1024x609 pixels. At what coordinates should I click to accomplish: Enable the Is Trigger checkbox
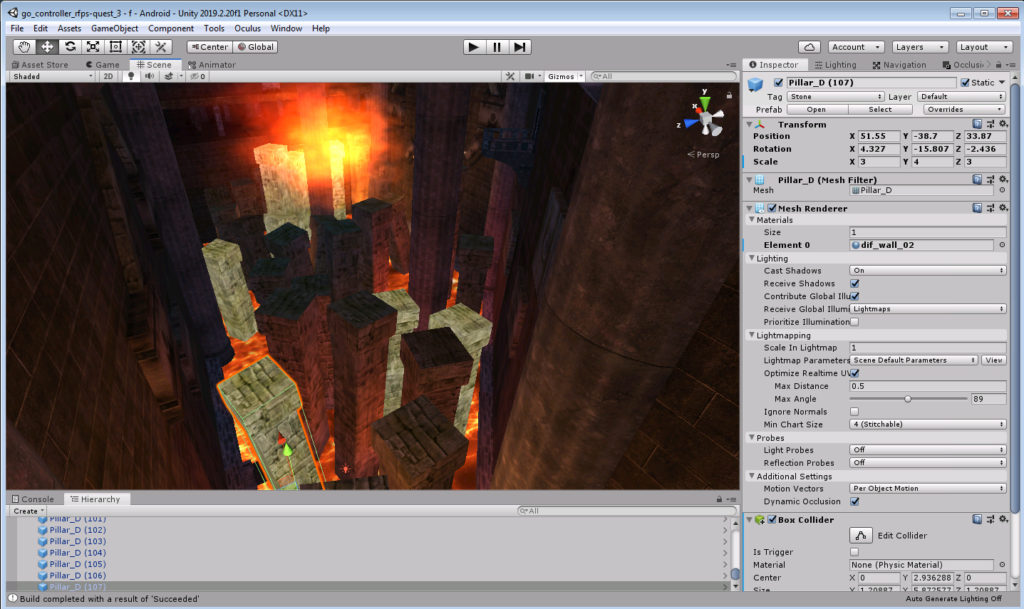854,552
